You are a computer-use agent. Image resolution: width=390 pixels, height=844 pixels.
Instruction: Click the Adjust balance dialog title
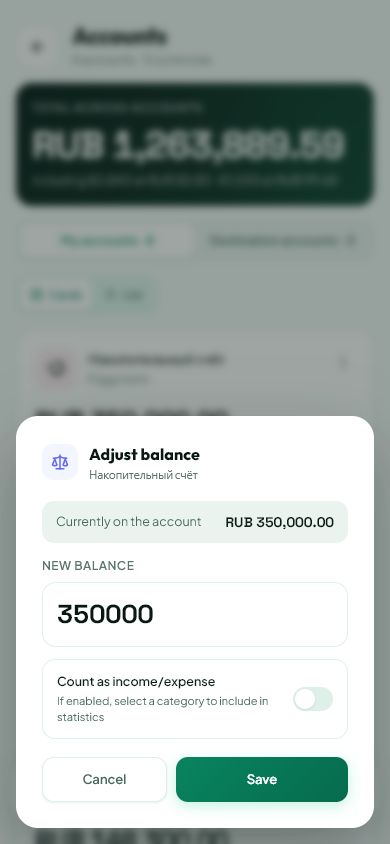pyautogui.click(x=144, y=455)
